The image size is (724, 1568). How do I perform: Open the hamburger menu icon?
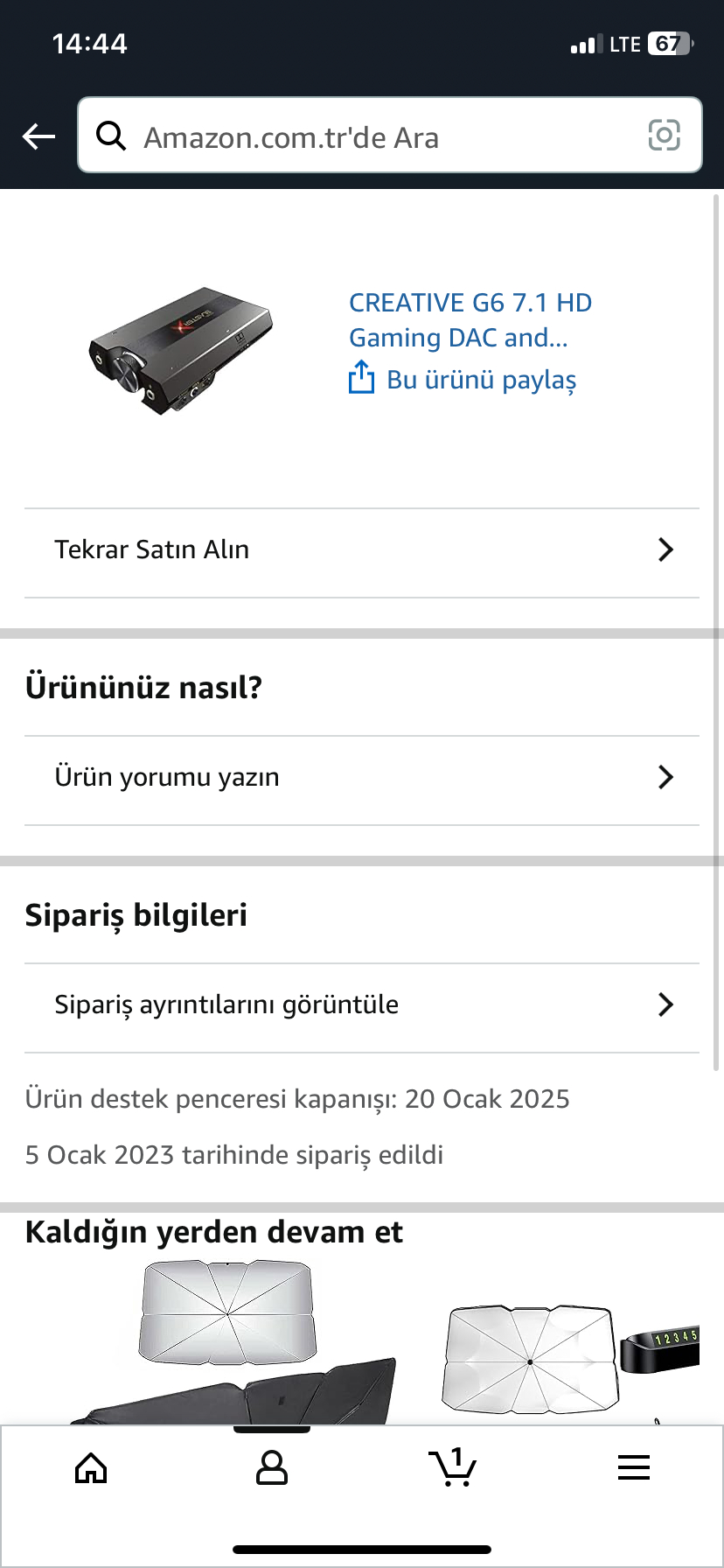click(x=633, y=1467)
